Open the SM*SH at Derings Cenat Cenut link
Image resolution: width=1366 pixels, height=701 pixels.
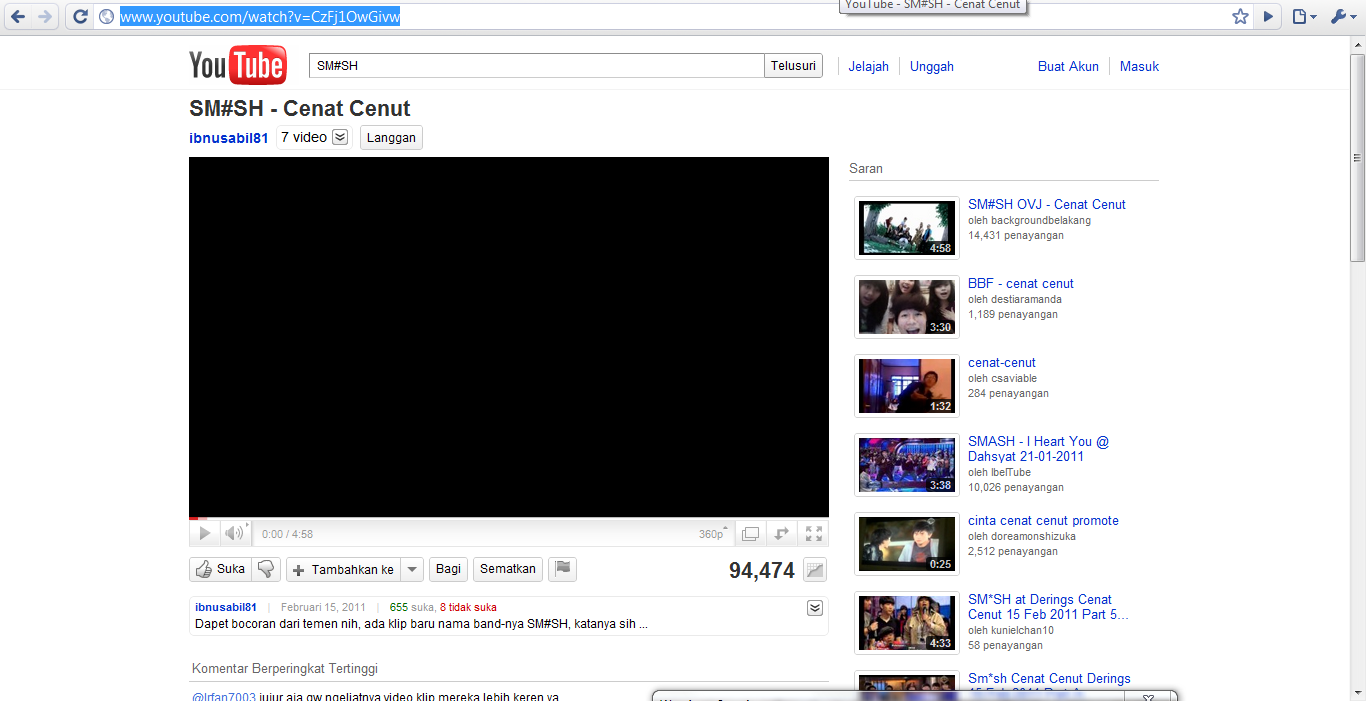tap(1048, 607)
